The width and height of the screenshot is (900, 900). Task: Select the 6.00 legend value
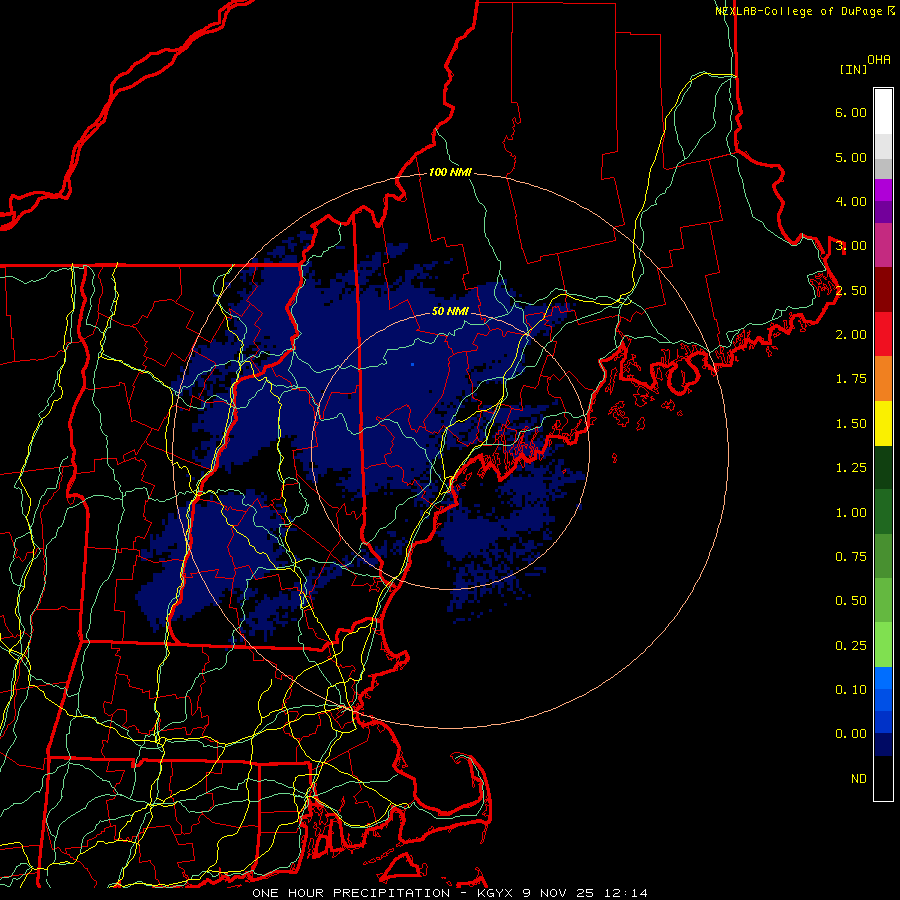pos(851,112)
